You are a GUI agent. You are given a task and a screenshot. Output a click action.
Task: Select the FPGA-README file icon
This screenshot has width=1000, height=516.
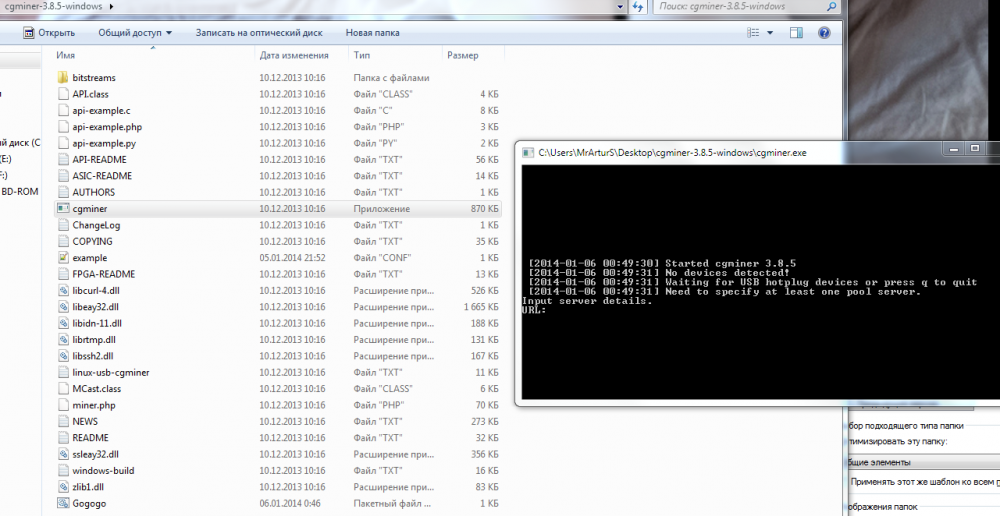coord(62,274)
